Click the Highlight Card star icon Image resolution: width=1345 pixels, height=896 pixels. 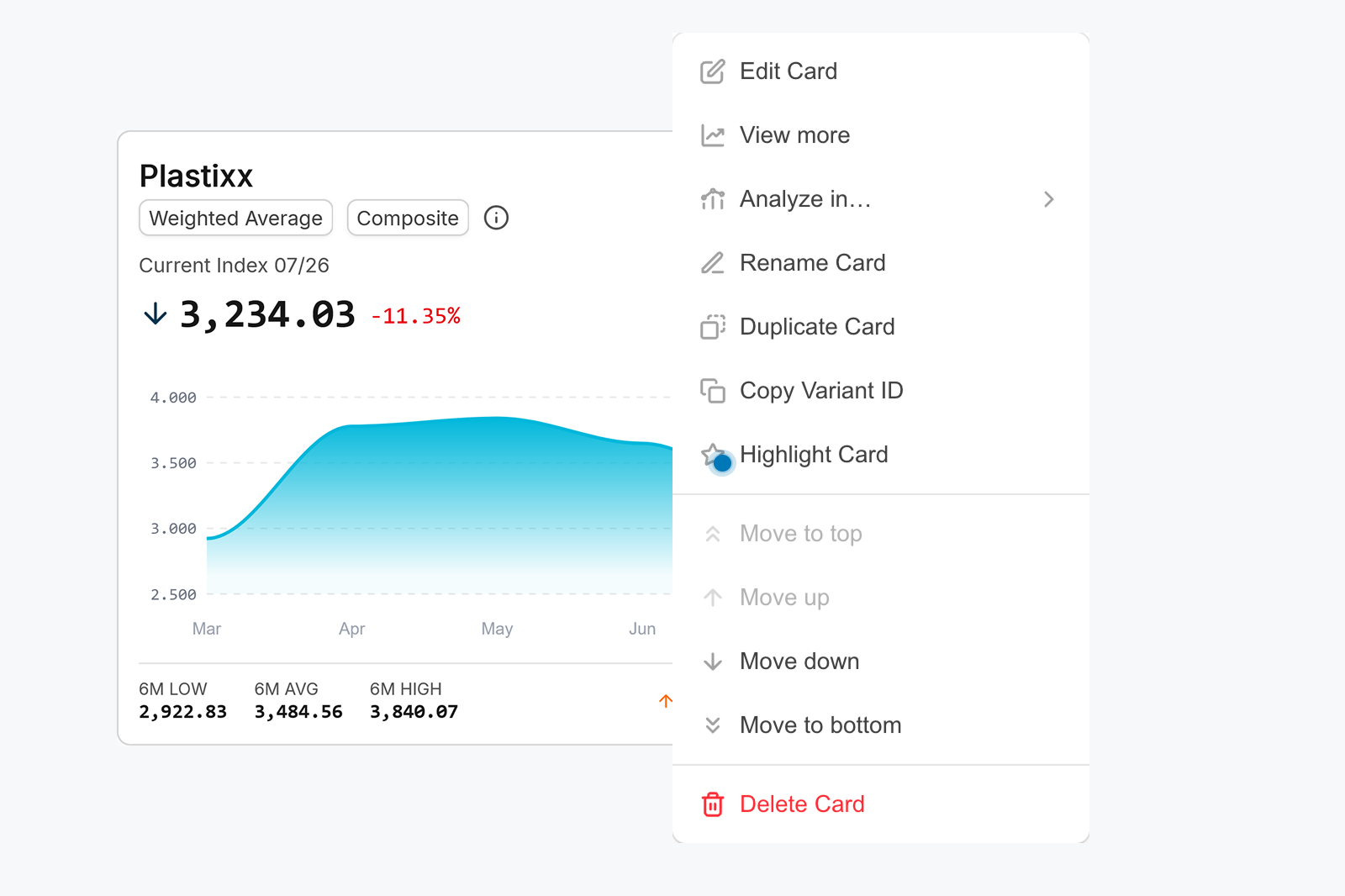pyautogui.click(x=713, y=455)
